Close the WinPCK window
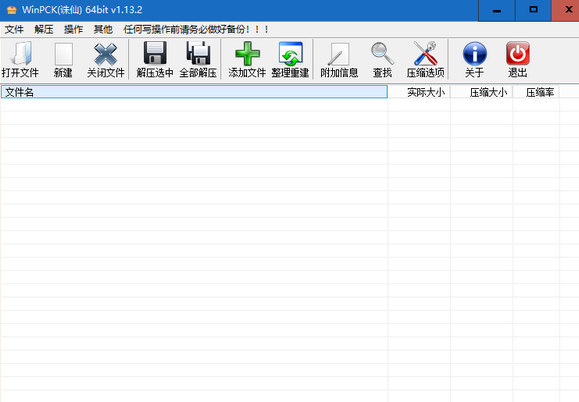Screen dimensions: 579x402 click(565, 10)
